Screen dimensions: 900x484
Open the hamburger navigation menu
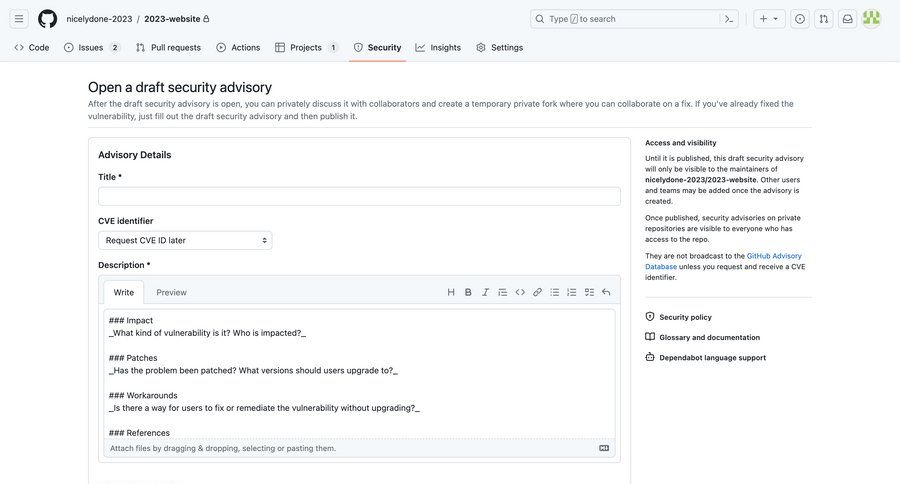(19, 19)
